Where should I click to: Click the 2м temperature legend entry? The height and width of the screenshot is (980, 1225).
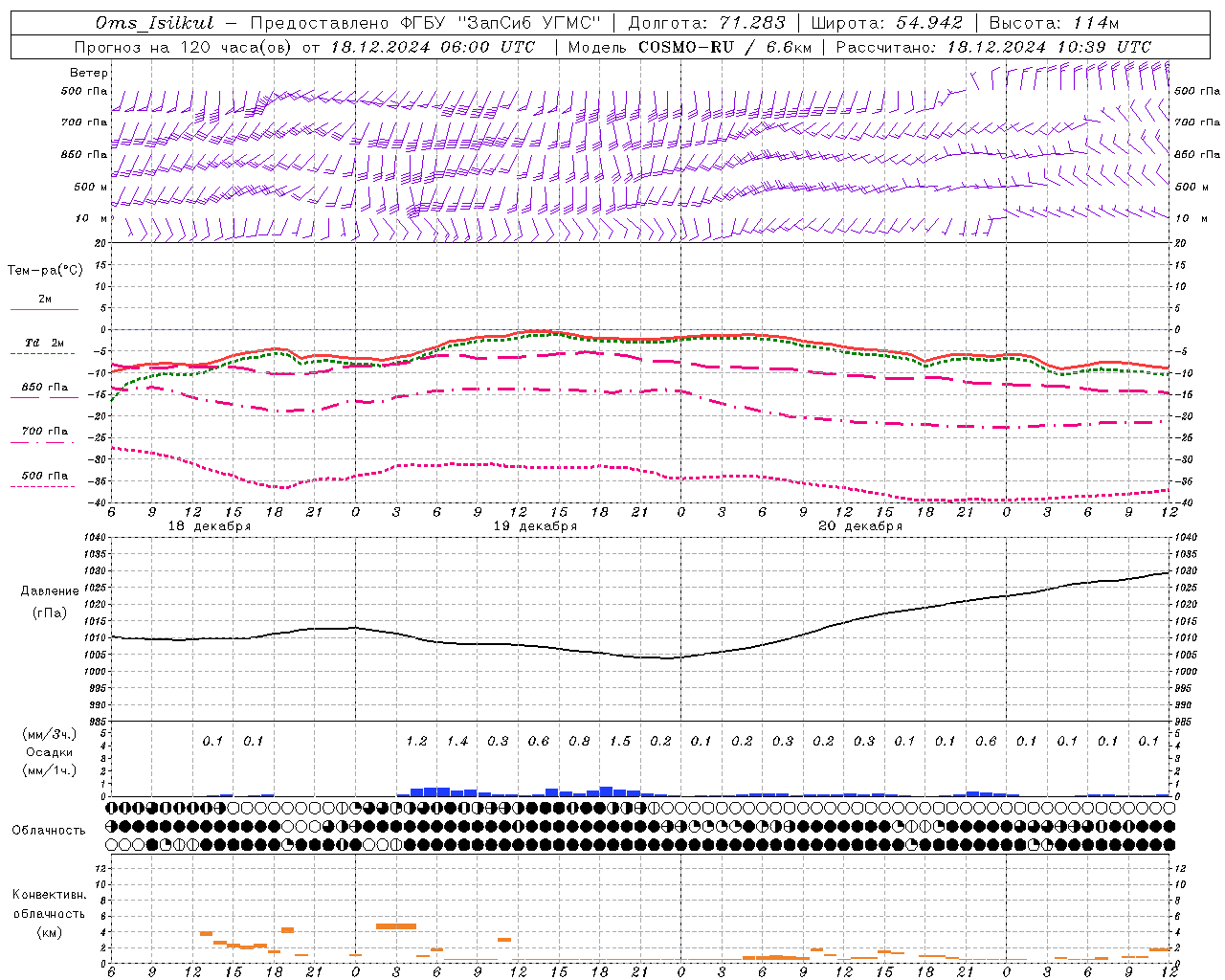(x=45, y=300)
